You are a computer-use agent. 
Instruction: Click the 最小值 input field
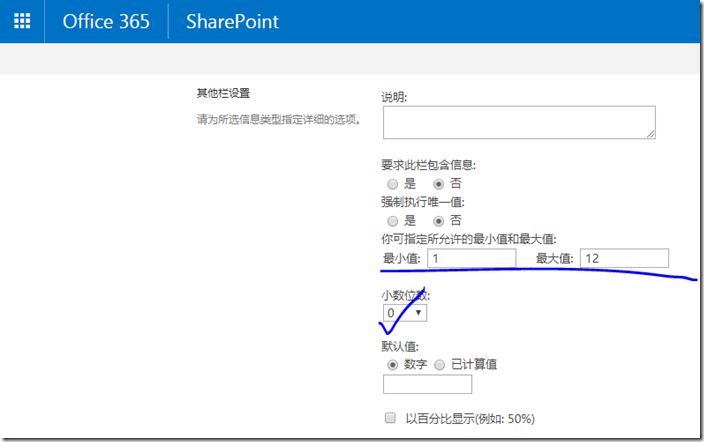pos(471,258)
